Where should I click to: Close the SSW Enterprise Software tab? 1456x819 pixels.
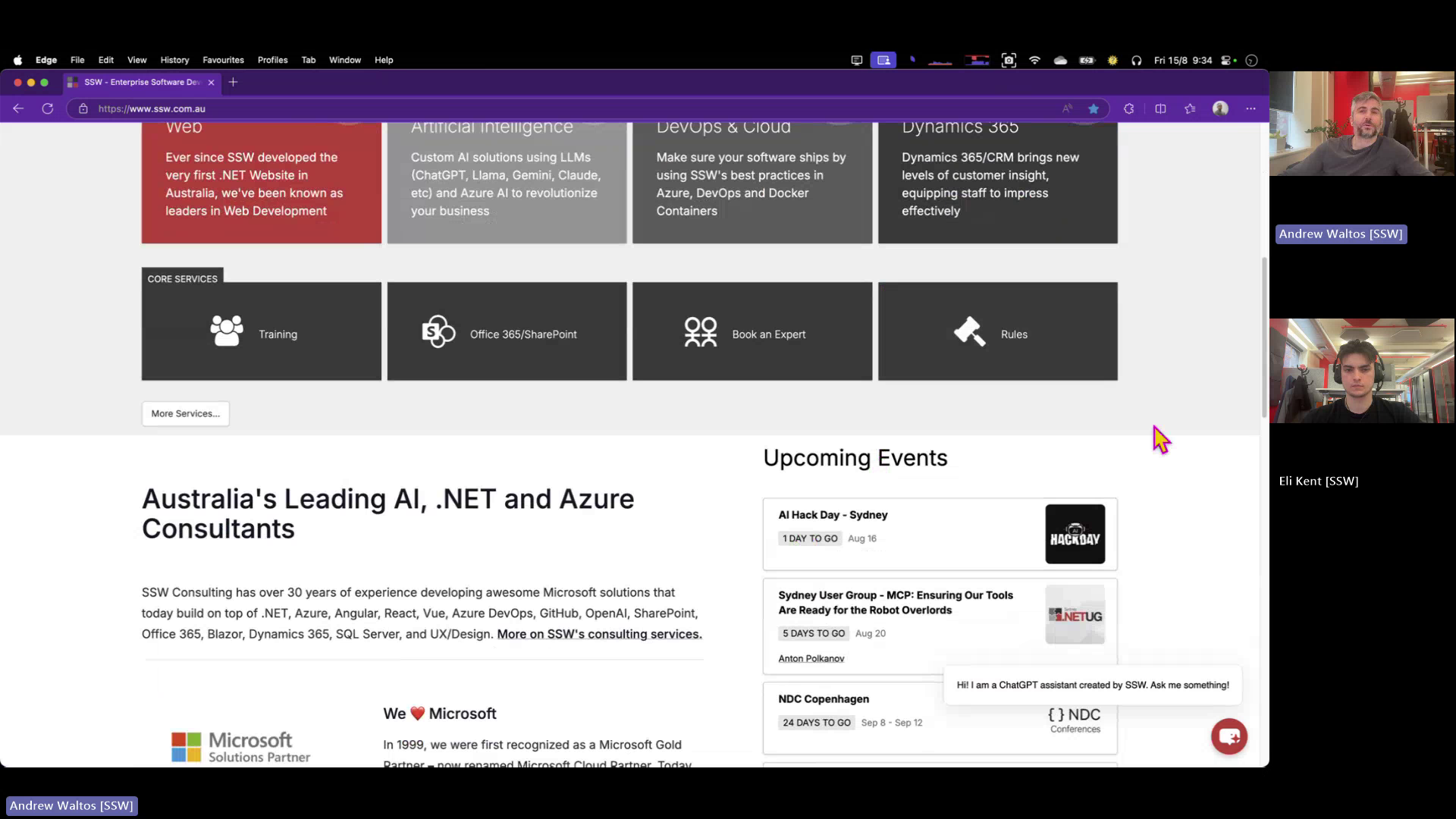coord(211,82)
